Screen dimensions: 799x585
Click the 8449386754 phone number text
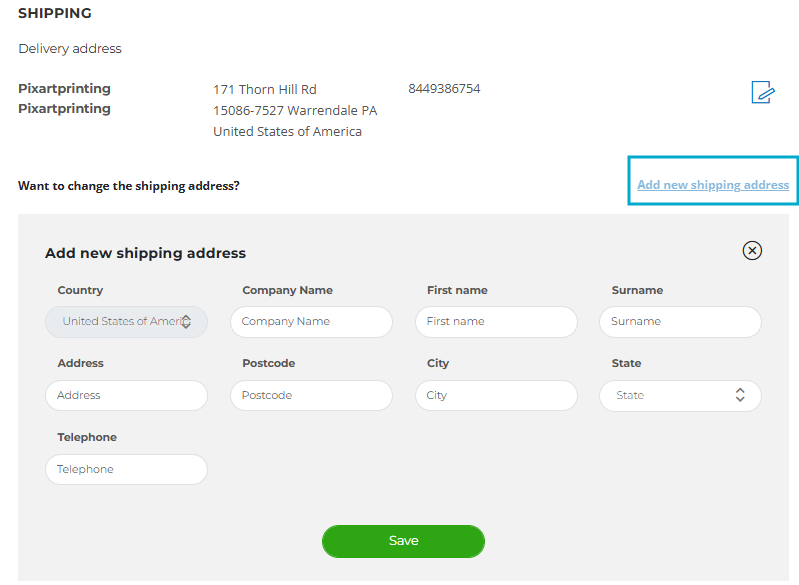tap(444, 89)
